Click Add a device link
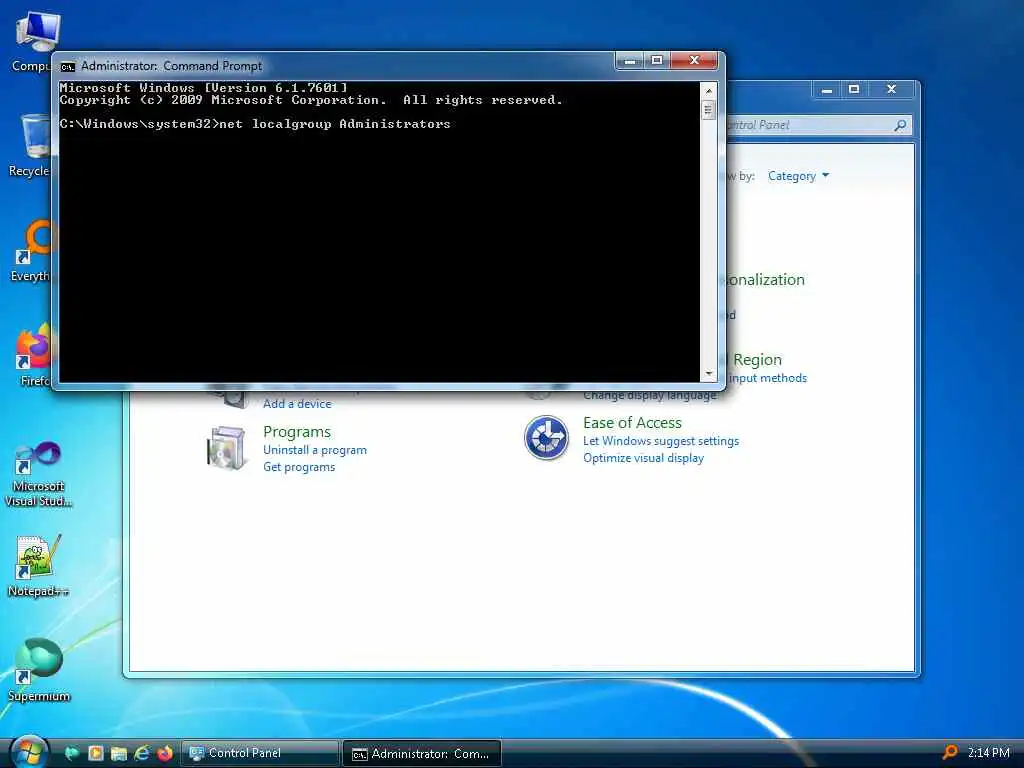This screenshot has width=1024, height=768. [297, 404]
